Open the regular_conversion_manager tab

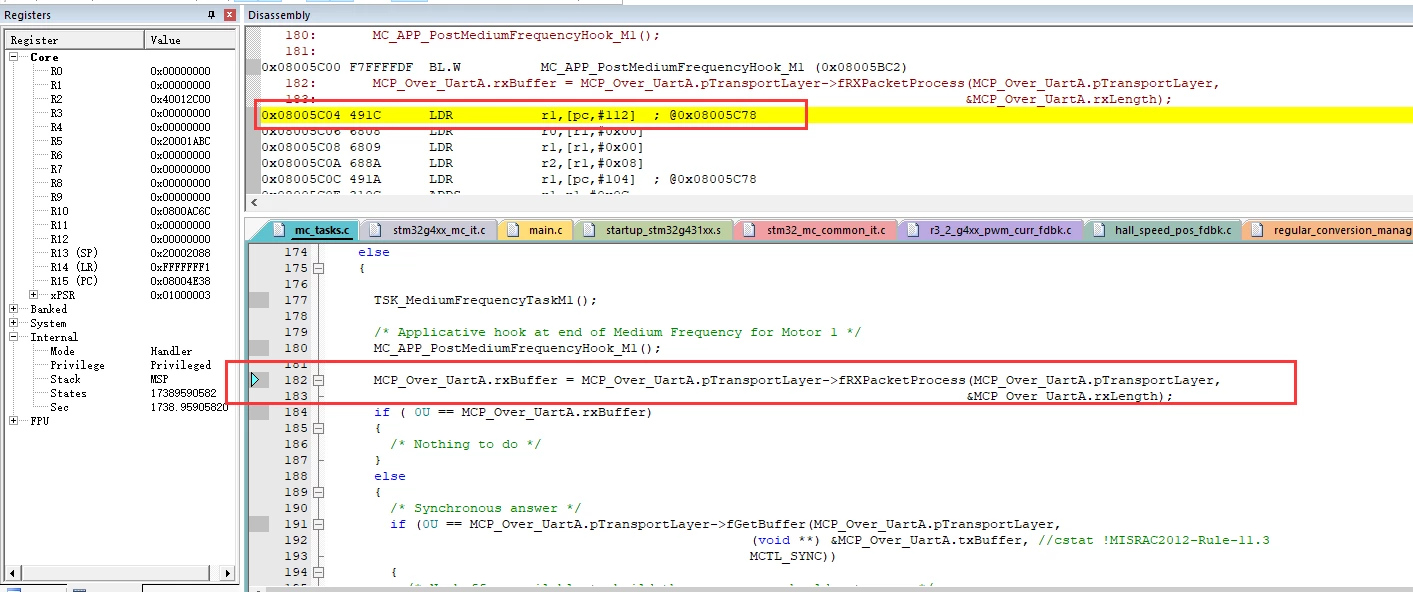(x=1330, y=230)
